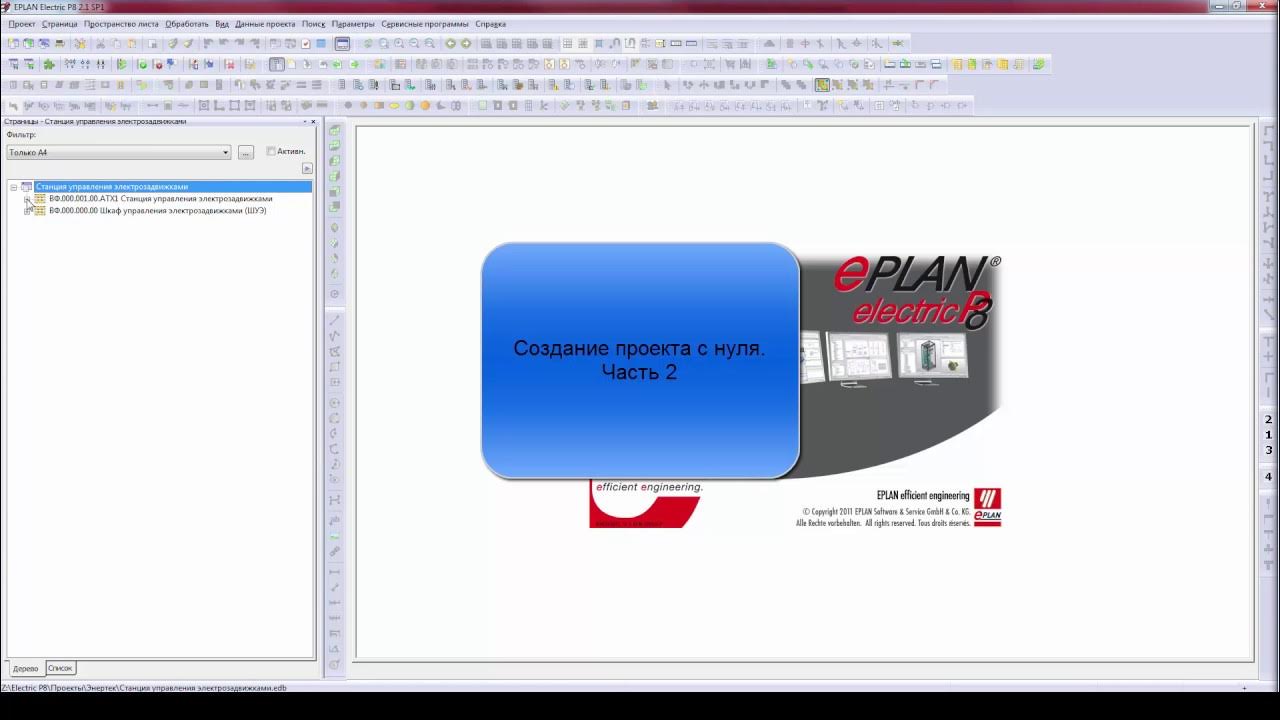This screenshot has width=1280, height=720.
Task: Open the Только А4 filter dropdown
Action: pyautogui.click(x=119, y=153)
